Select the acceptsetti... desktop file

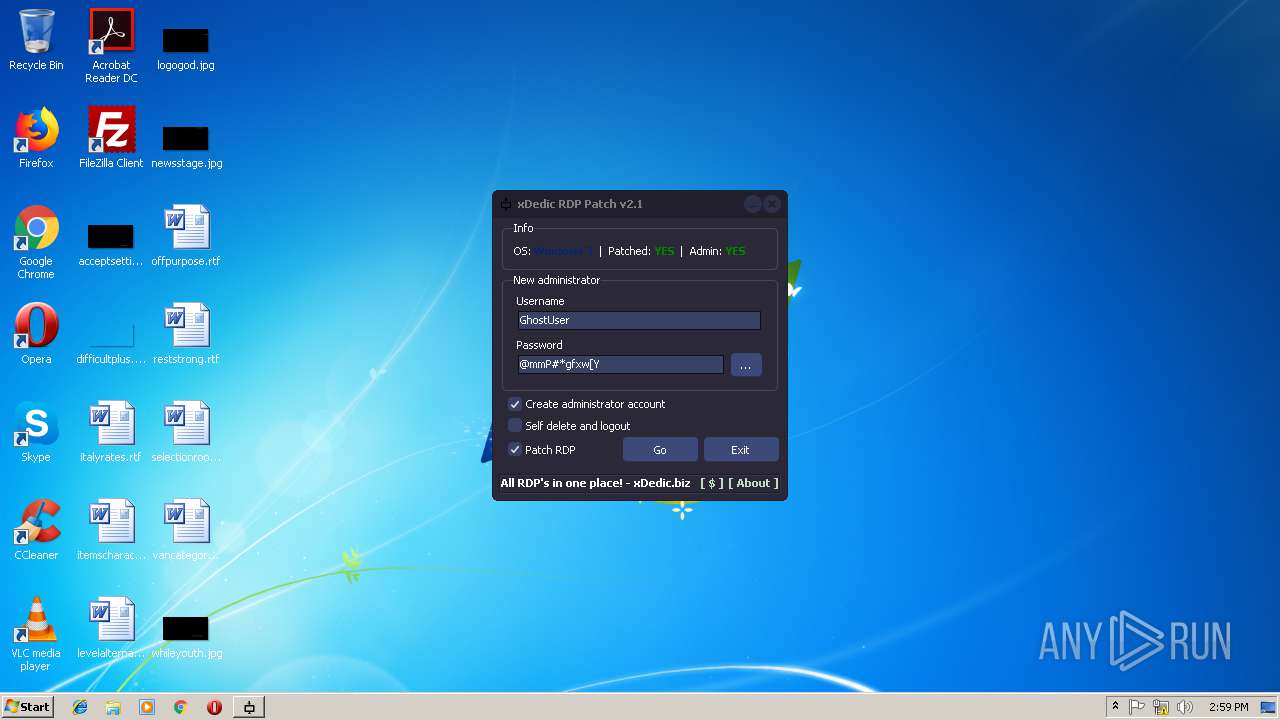coord(111,244)
